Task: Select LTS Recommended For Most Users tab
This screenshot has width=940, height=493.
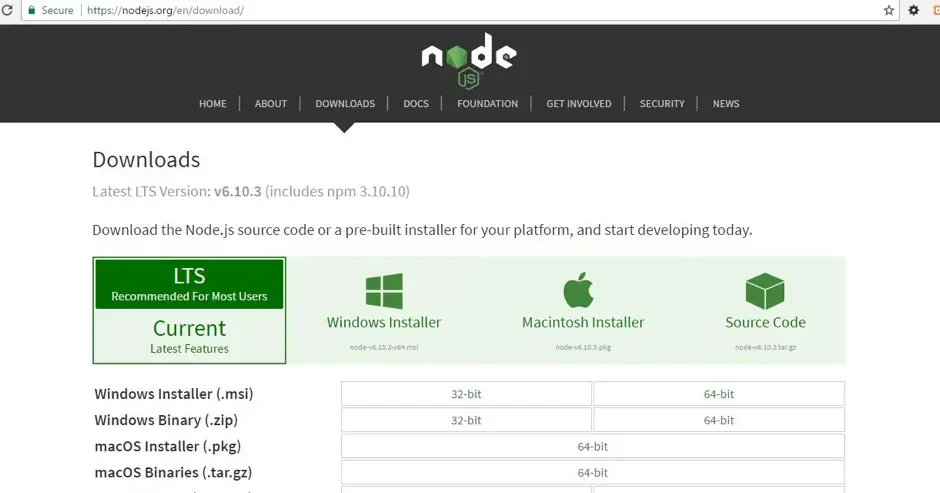Action: pyautogui.click(x=189, y=284)
